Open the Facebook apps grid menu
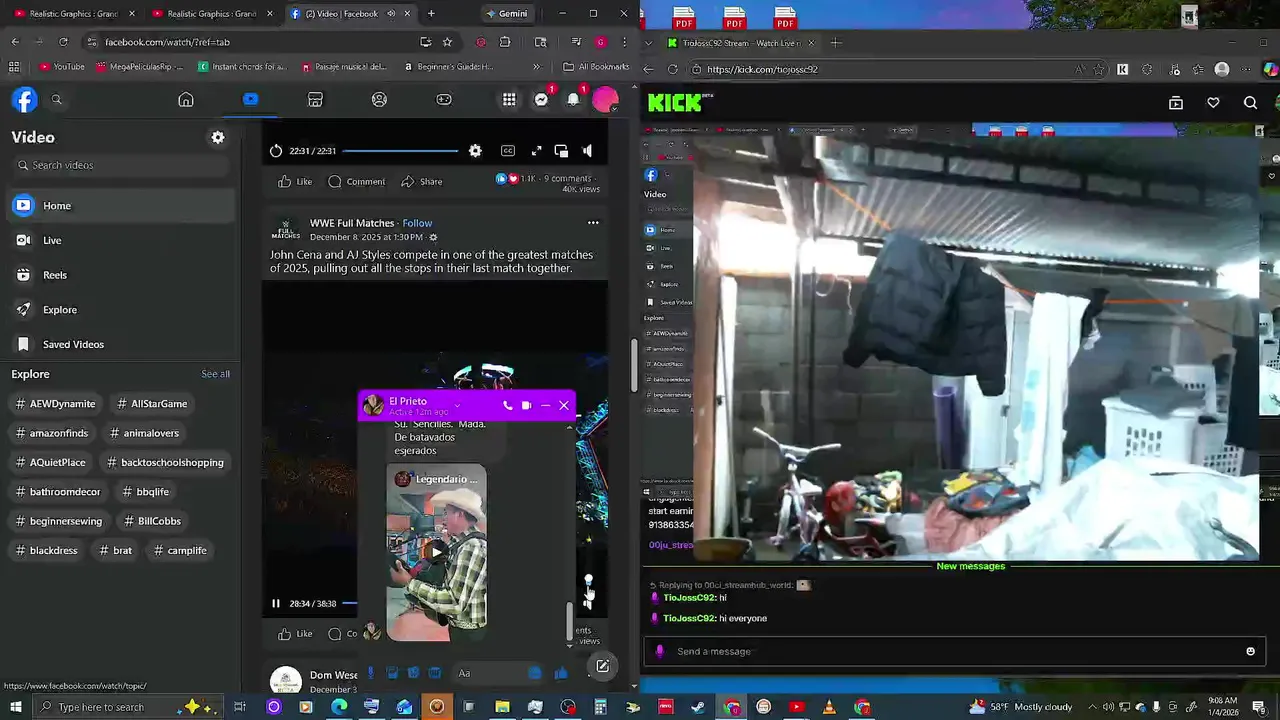 [509, 99]
